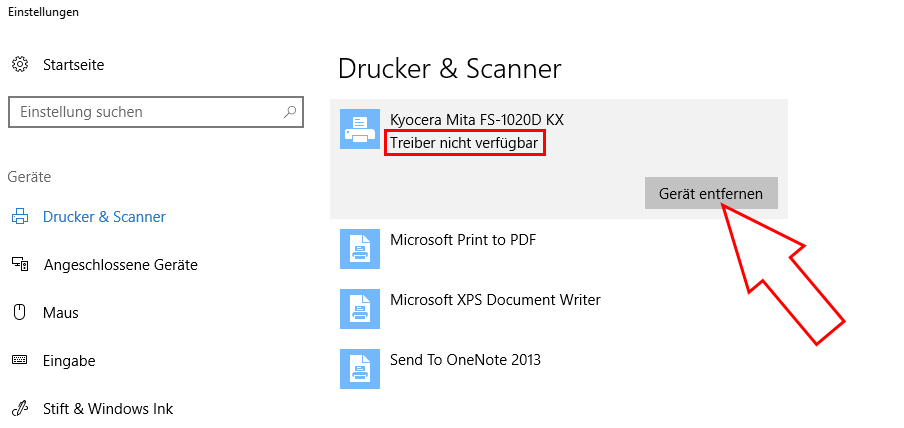Open Stift & Windows Ink settings
904x428 pixels.
[x=108, y=409]
